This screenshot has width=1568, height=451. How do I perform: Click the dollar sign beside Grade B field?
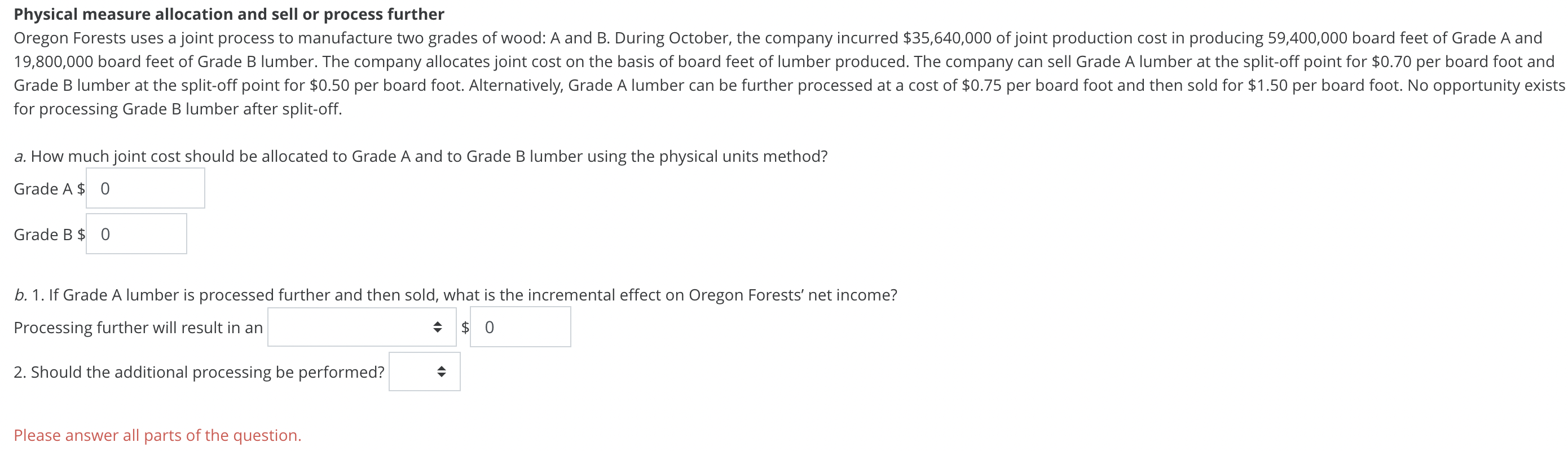pos(81,234)
